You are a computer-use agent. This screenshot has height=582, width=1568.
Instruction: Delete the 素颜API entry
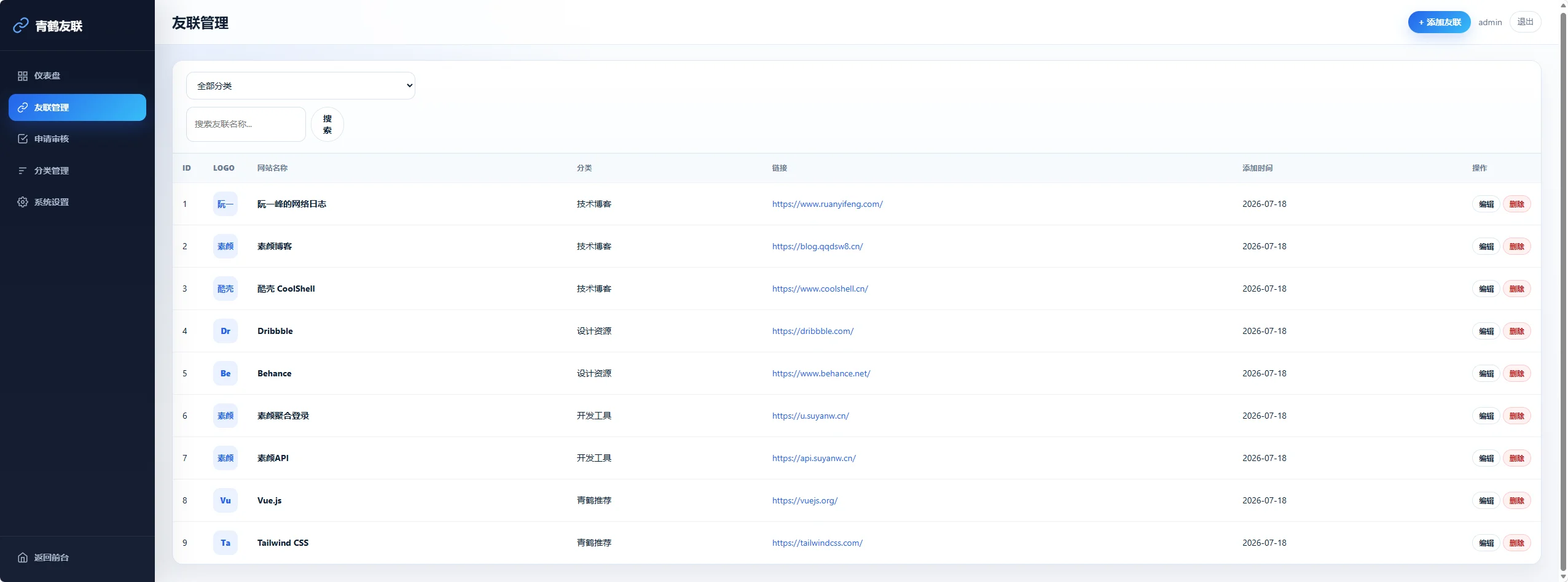(x=1517, y=459)
